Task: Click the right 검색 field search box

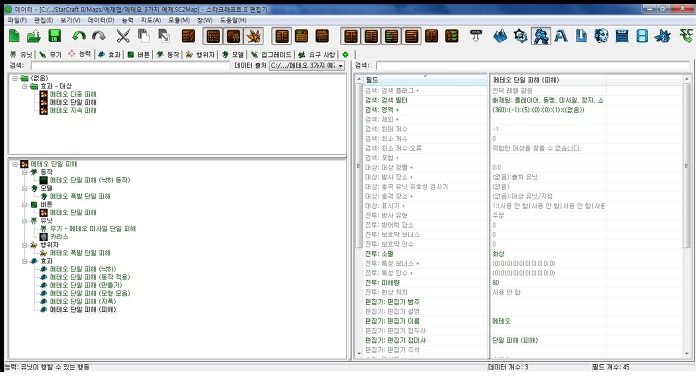Action: pos(533,66)
